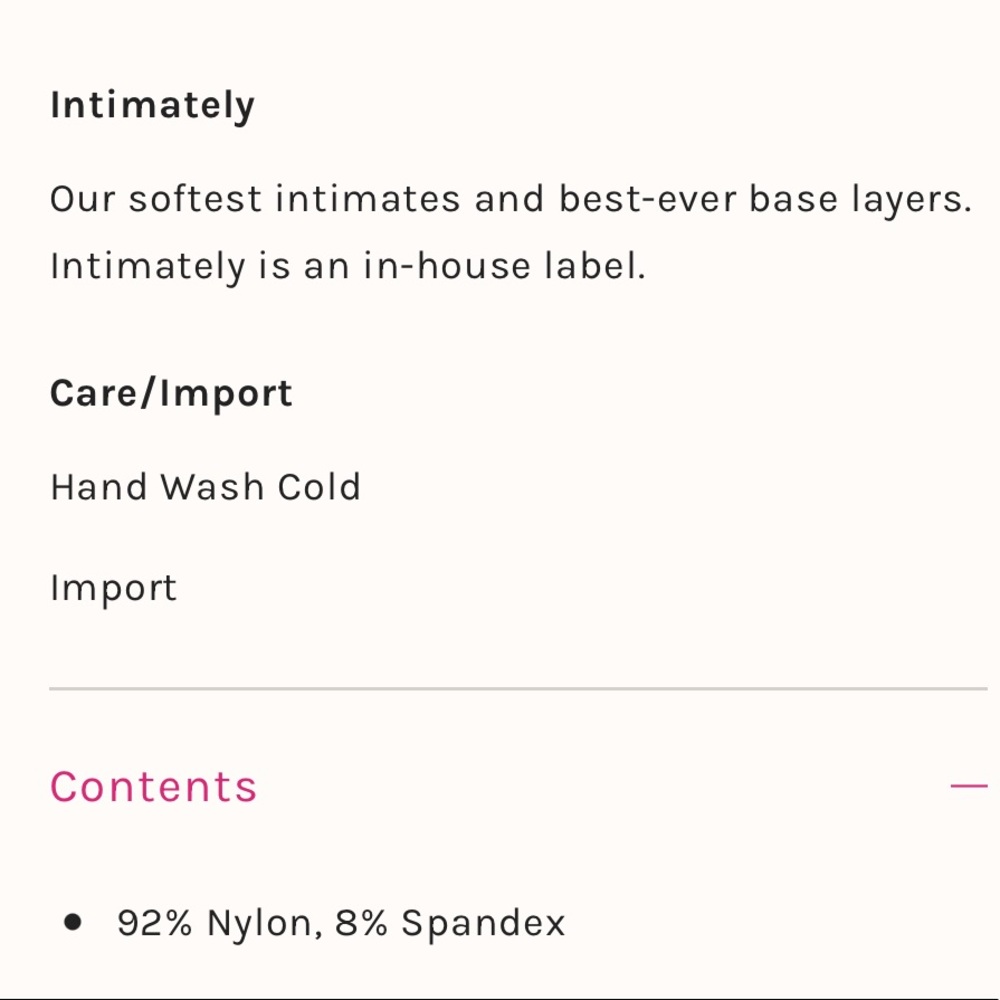Click 'best-ever base layers' phrase
1000x1000 pixels.
pyautogui.click(x=765, y=199)
